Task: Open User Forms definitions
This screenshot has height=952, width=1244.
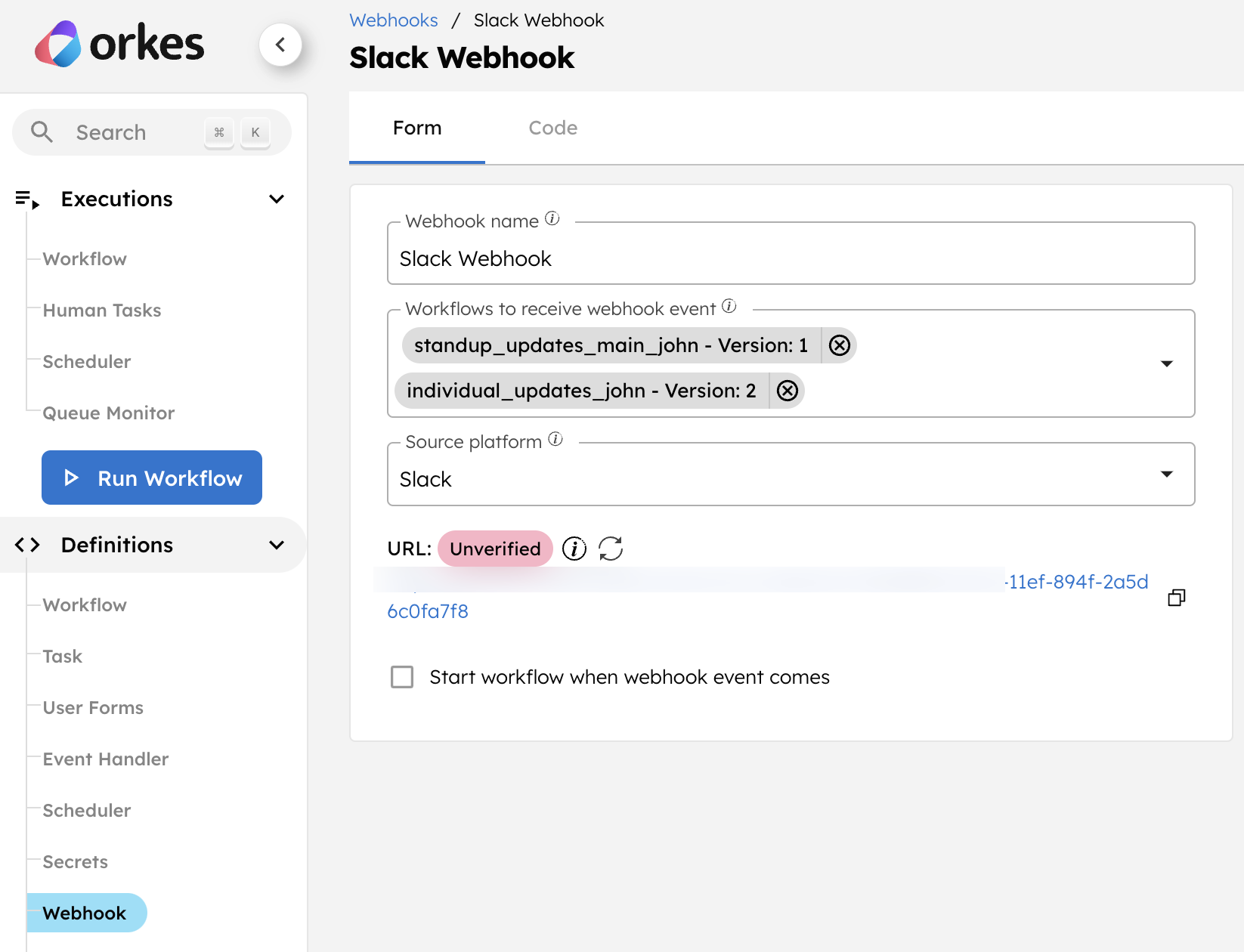Action: 93,708
